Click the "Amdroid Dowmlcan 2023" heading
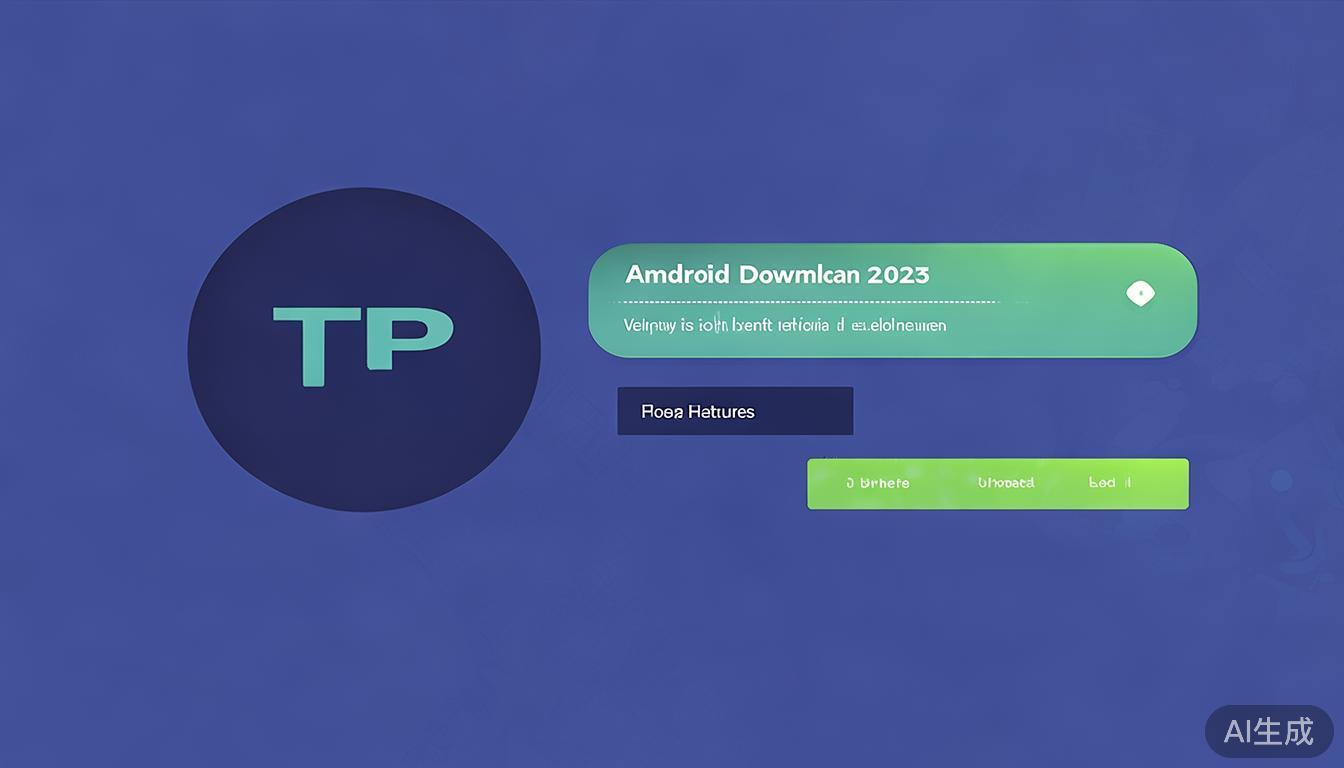 click(776, 274)
